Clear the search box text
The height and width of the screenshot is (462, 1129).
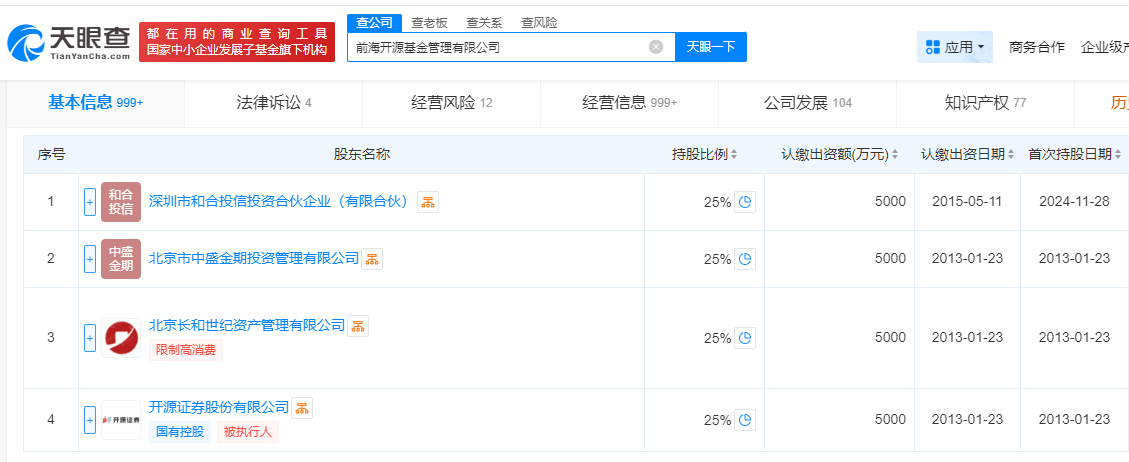coord(655,47)
